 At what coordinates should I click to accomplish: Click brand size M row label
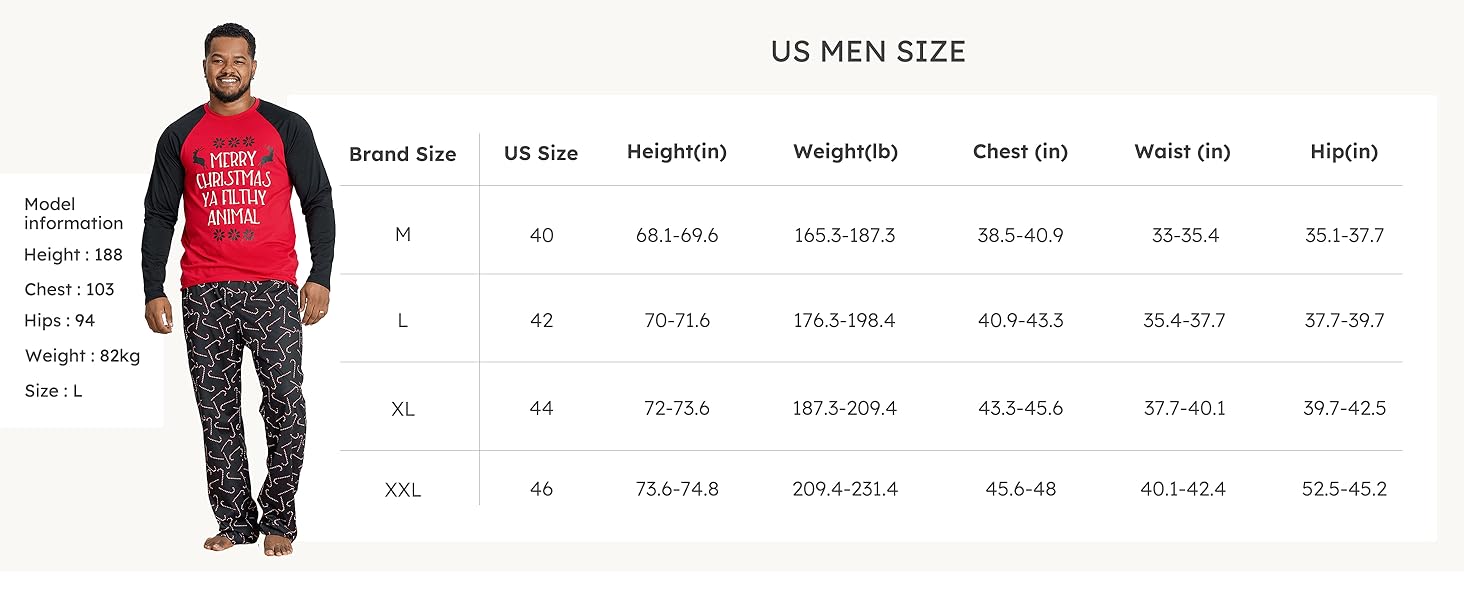[403, 235]
